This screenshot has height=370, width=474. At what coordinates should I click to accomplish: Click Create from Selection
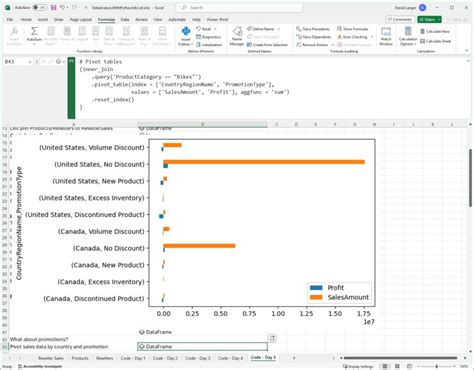[x=267, y=45]
